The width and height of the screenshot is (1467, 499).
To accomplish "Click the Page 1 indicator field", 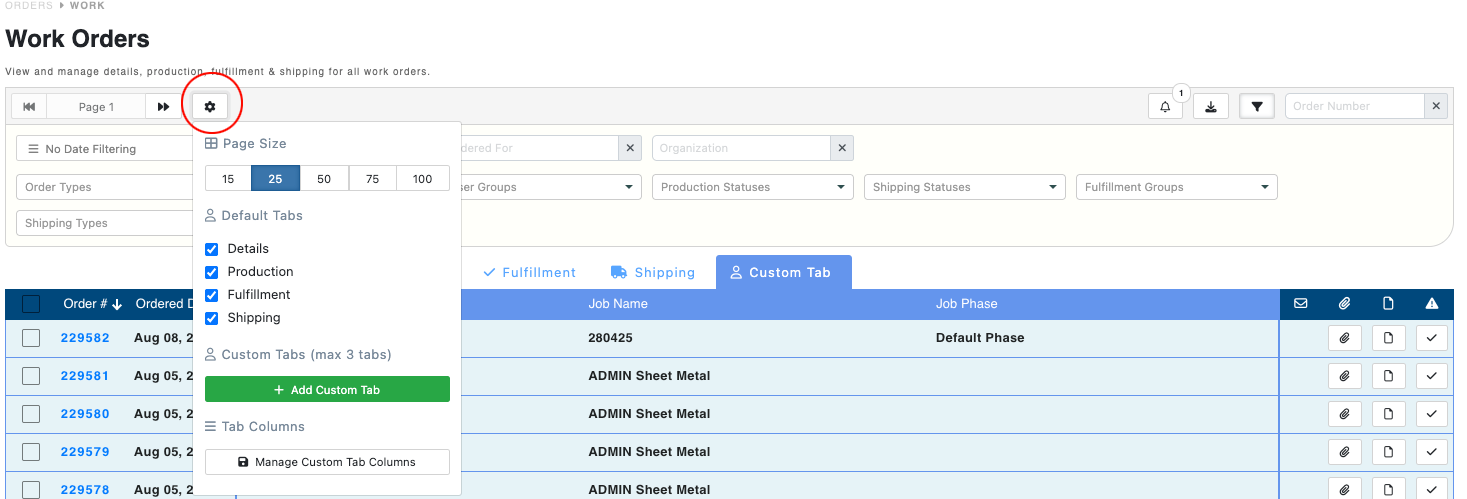I will click(x=96, y=106).
